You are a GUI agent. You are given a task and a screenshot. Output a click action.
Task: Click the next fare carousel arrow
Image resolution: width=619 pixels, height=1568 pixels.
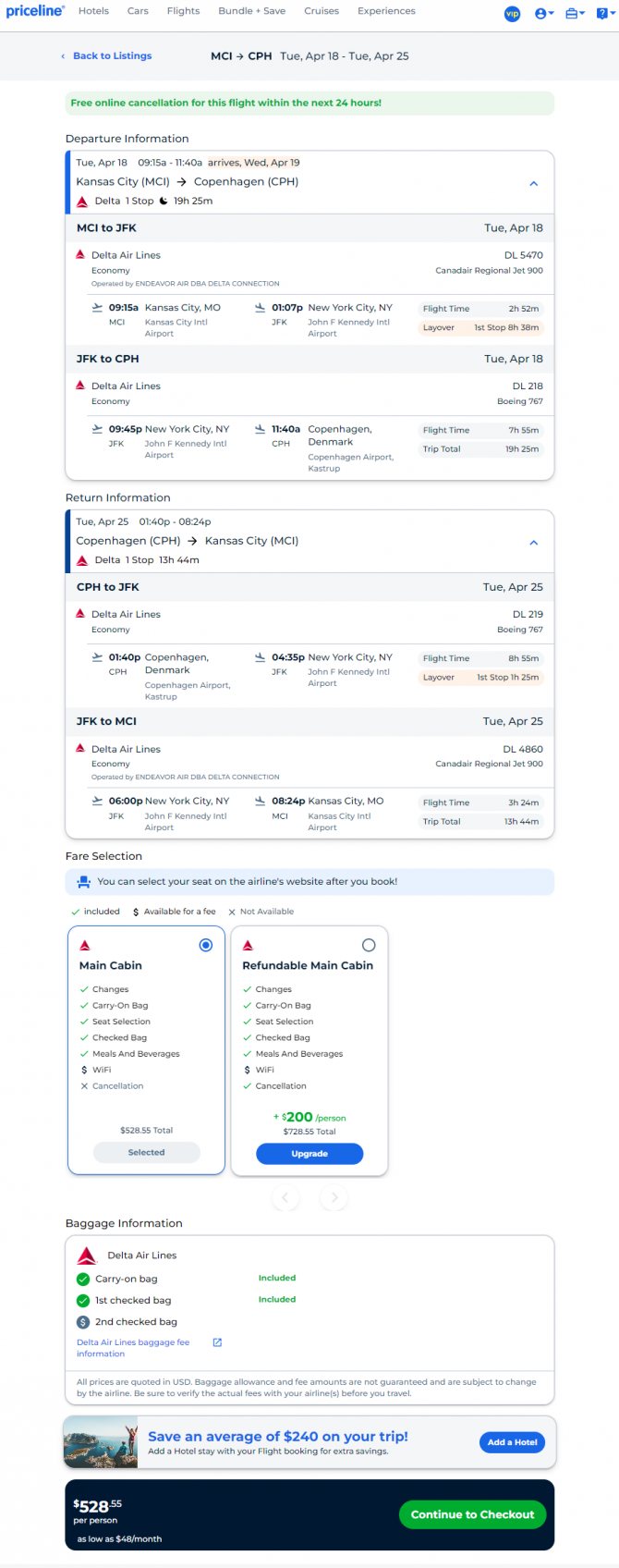(334, 1198)
